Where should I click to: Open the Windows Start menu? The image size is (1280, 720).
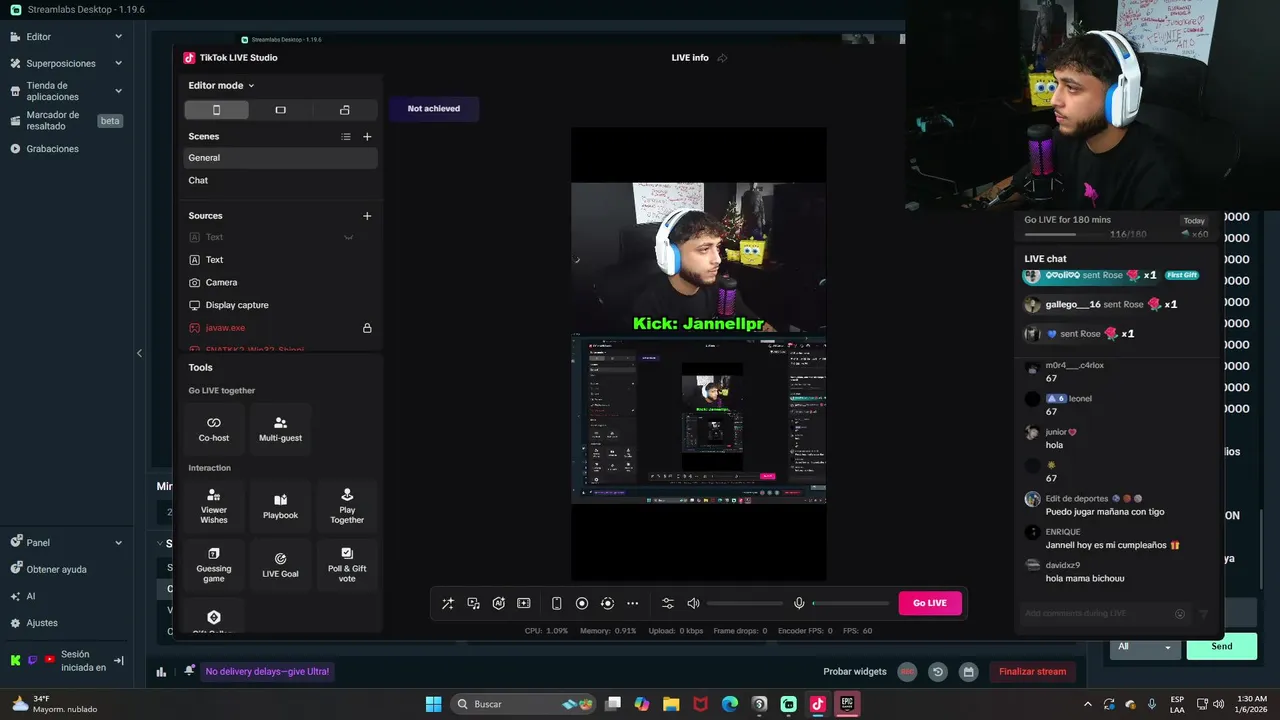click(x=433, y=704)
